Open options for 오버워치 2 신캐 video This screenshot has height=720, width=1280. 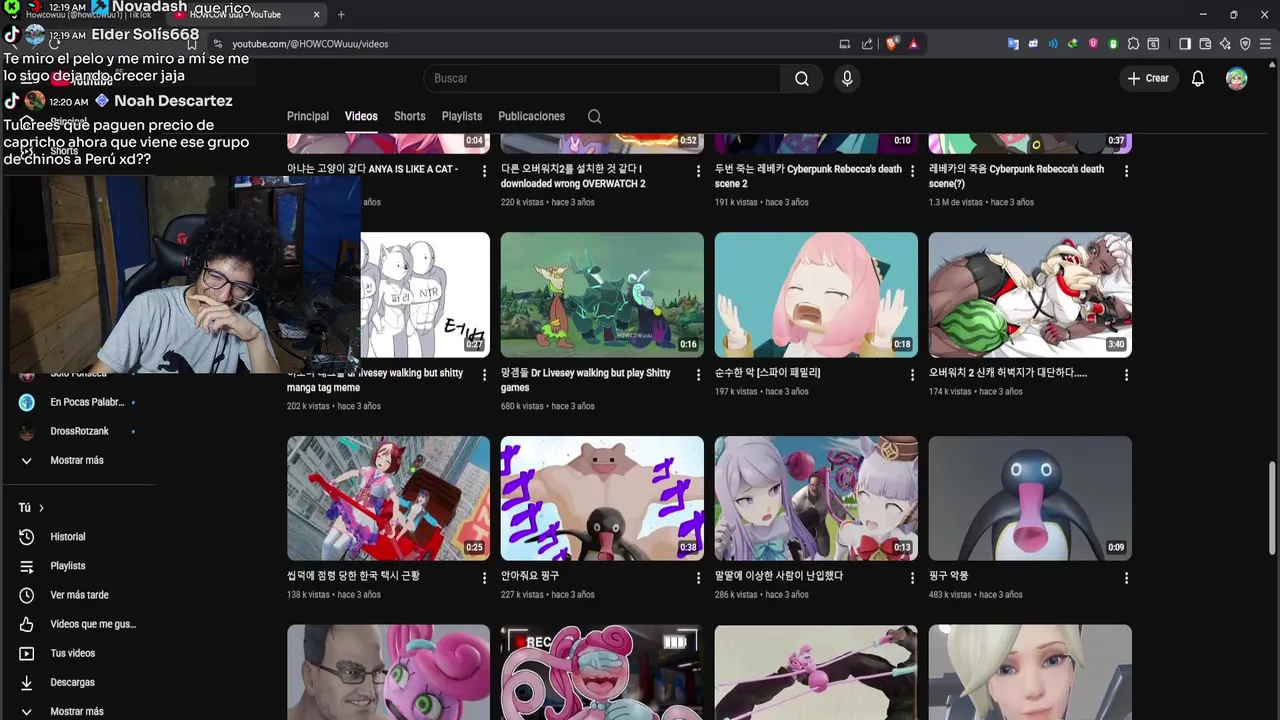(1126, 375)
